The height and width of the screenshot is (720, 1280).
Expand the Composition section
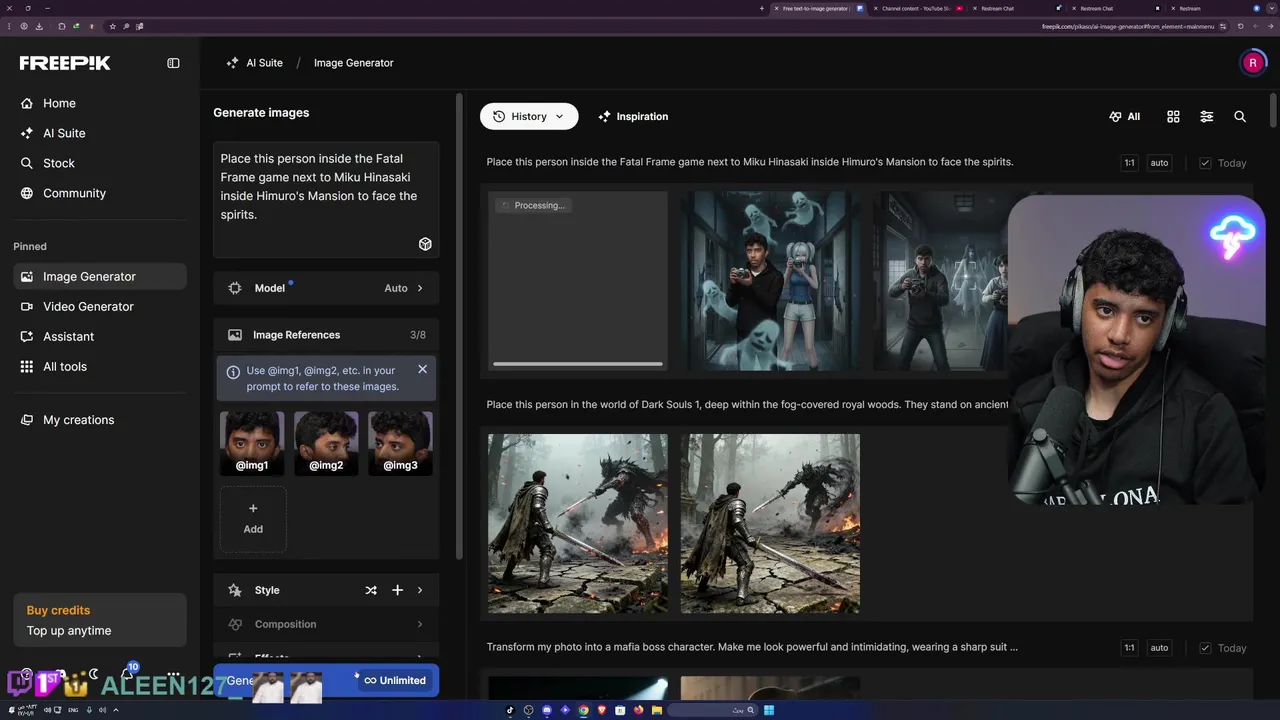click(326, 624)
